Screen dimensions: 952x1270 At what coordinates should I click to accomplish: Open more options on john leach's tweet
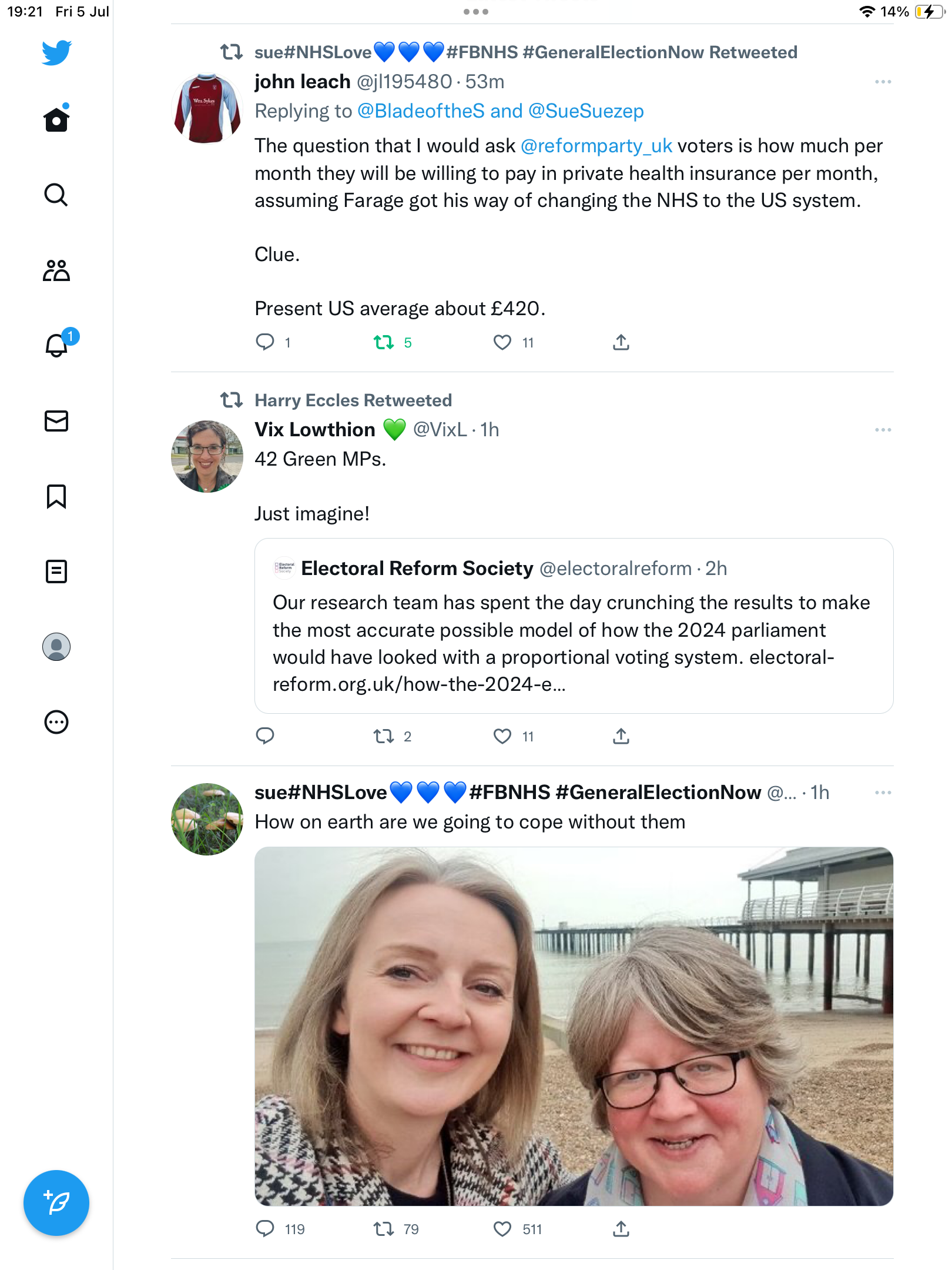883,82
